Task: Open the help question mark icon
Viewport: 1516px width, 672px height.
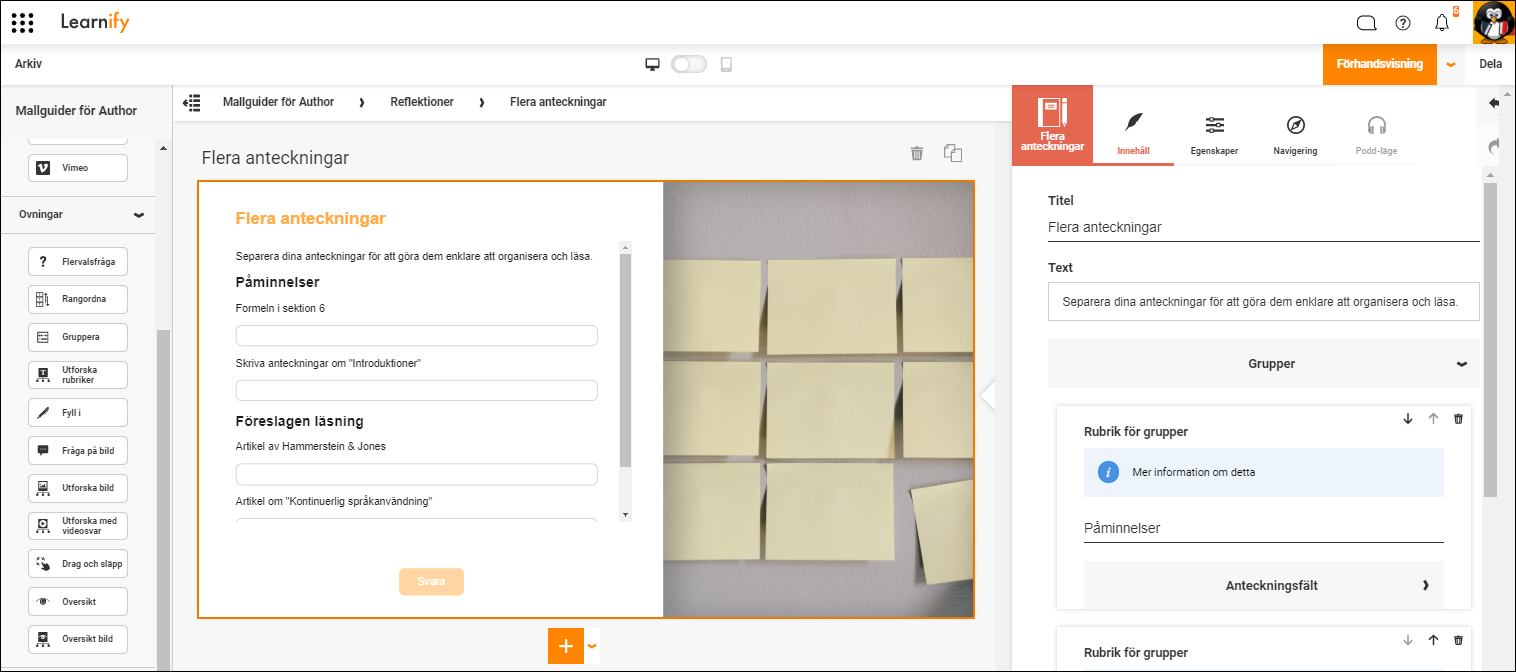Action: pyautogui.click(x=1403, y=23)
